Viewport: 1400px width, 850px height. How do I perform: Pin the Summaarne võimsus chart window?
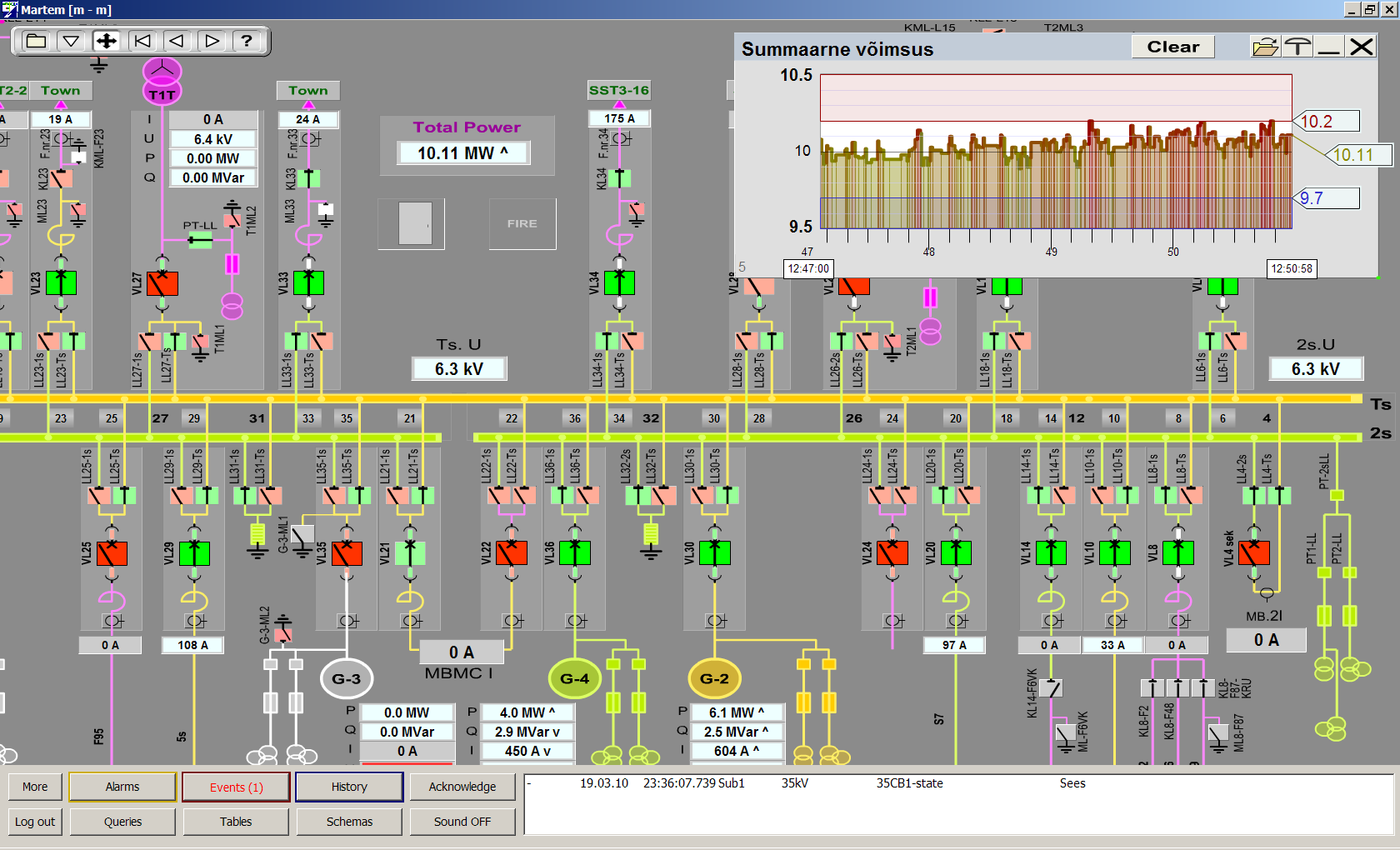pos(1297,47)
